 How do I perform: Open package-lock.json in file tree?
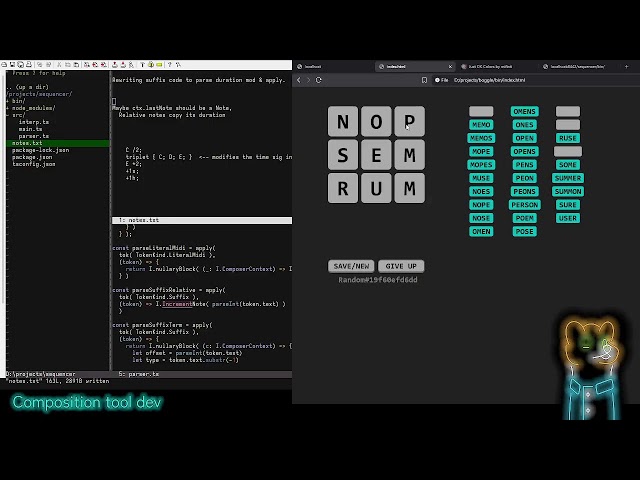click(x=40, y=150)
